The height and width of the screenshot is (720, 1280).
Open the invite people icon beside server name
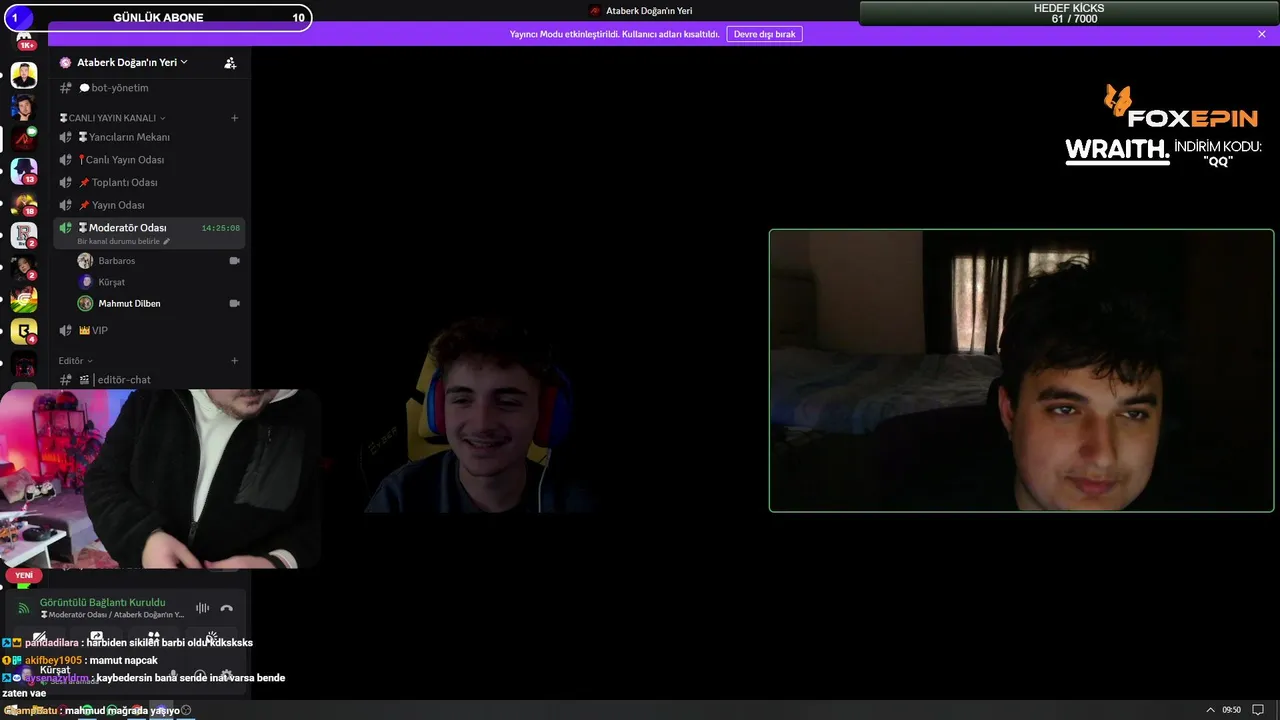click(x=230, y=62)
